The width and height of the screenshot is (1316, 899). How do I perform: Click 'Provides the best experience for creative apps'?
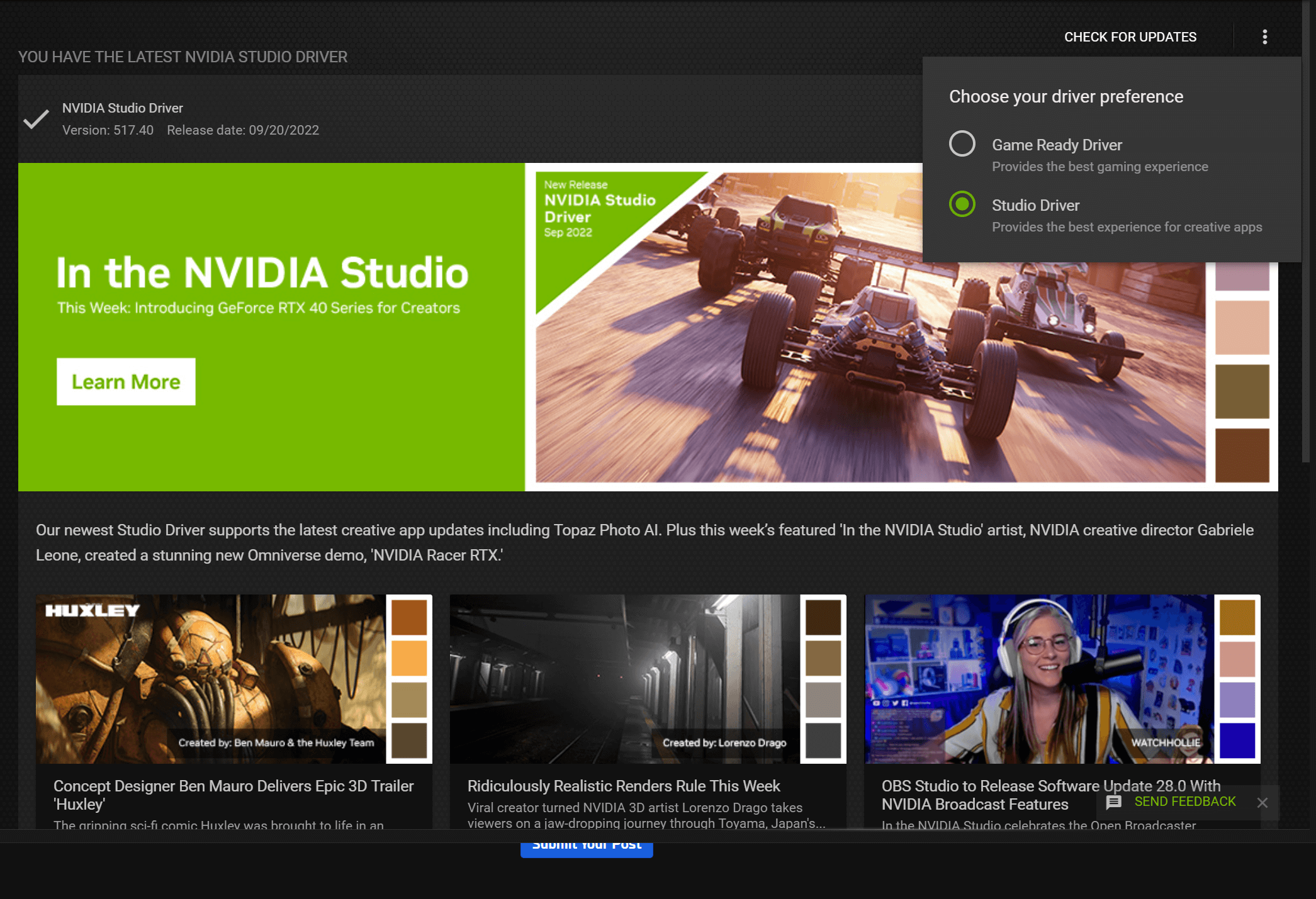click(1127, 227)
